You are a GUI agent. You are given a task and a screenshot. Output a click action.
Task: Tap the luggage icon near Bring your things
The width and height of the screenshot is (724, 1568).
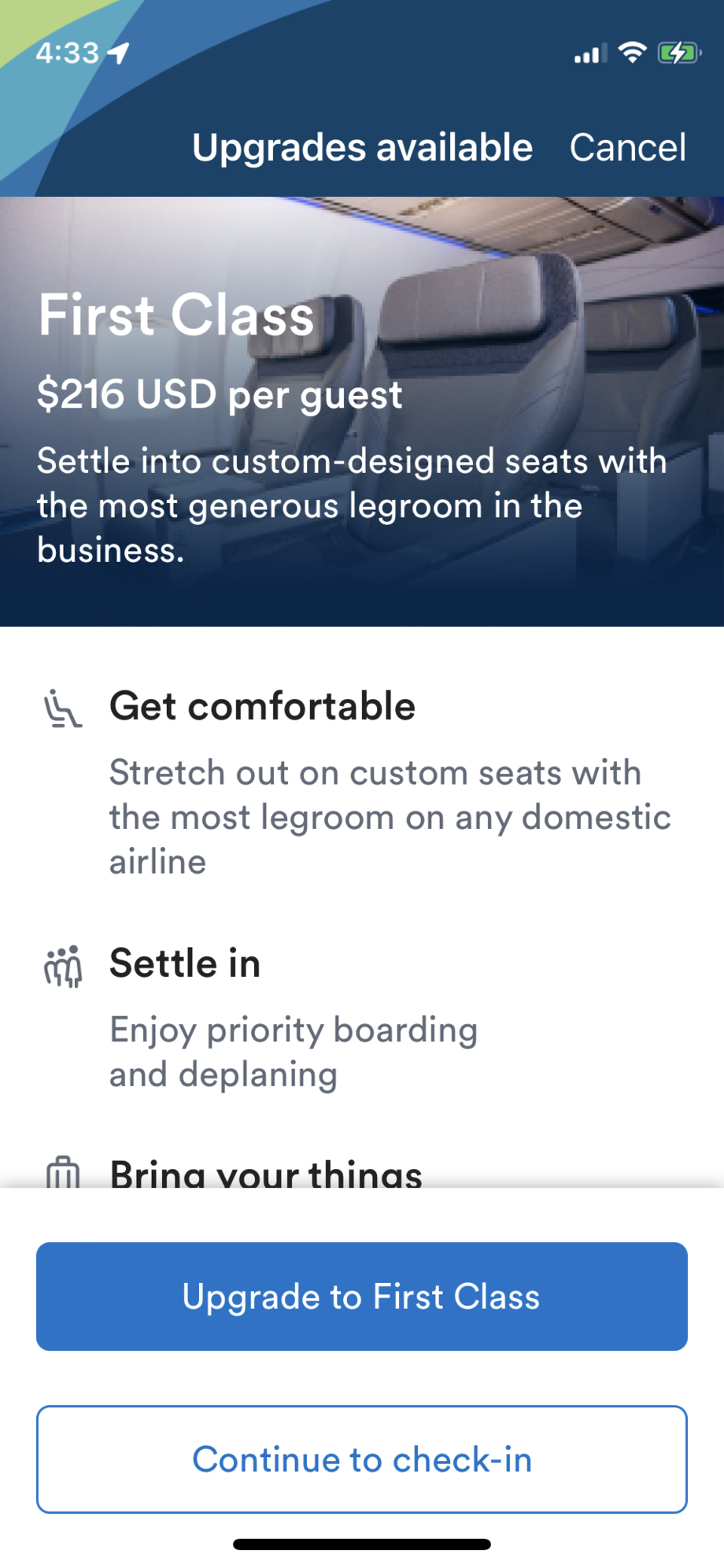(x=63, y=1173)
